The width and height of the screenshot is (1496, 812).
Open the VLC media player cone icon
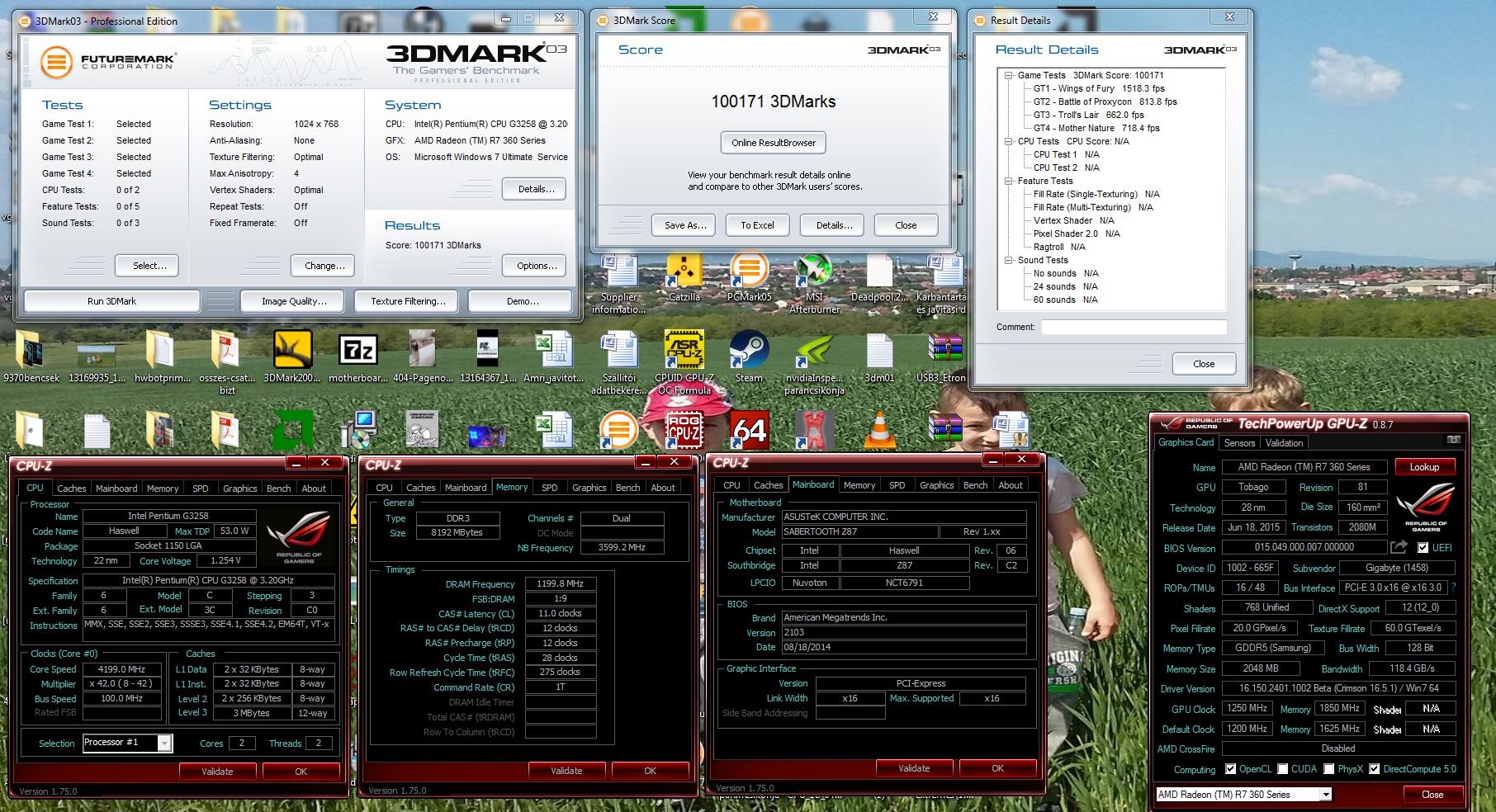pos(879,430)
